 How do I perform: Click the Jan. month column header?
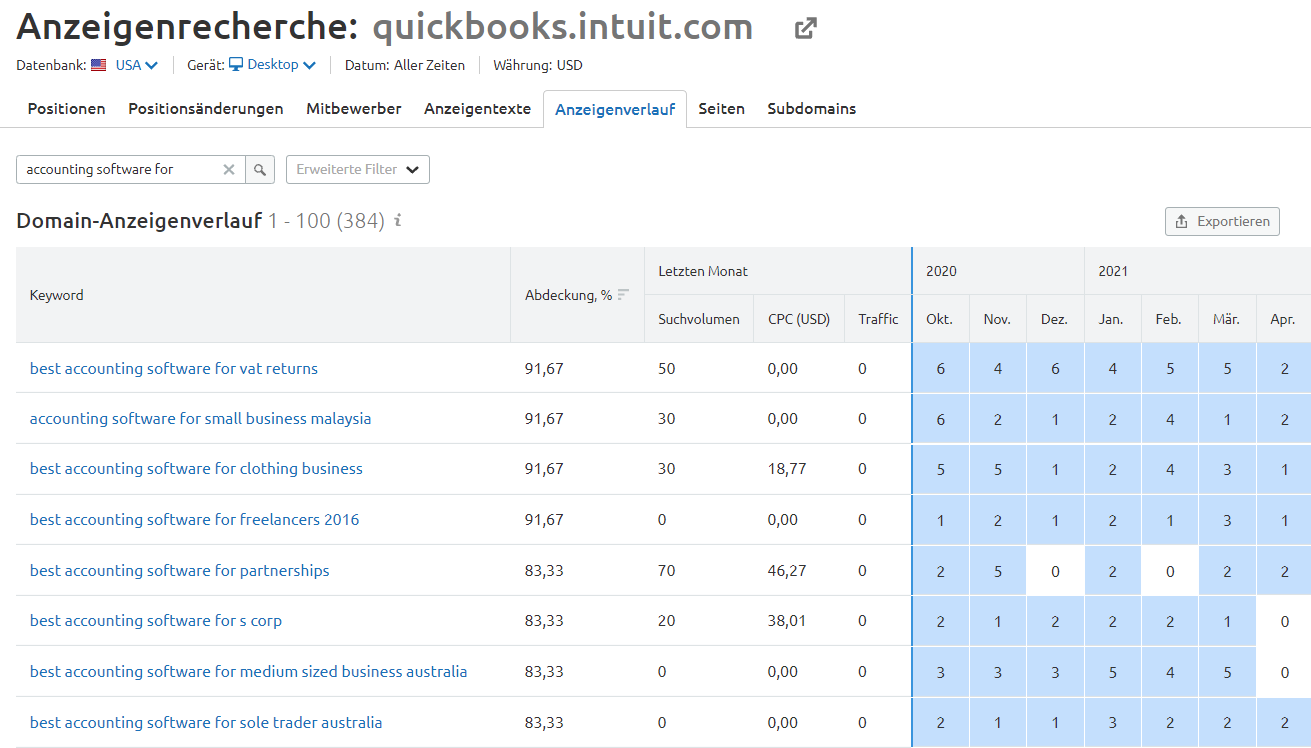pyautogui.click(x=1112, y=319)
